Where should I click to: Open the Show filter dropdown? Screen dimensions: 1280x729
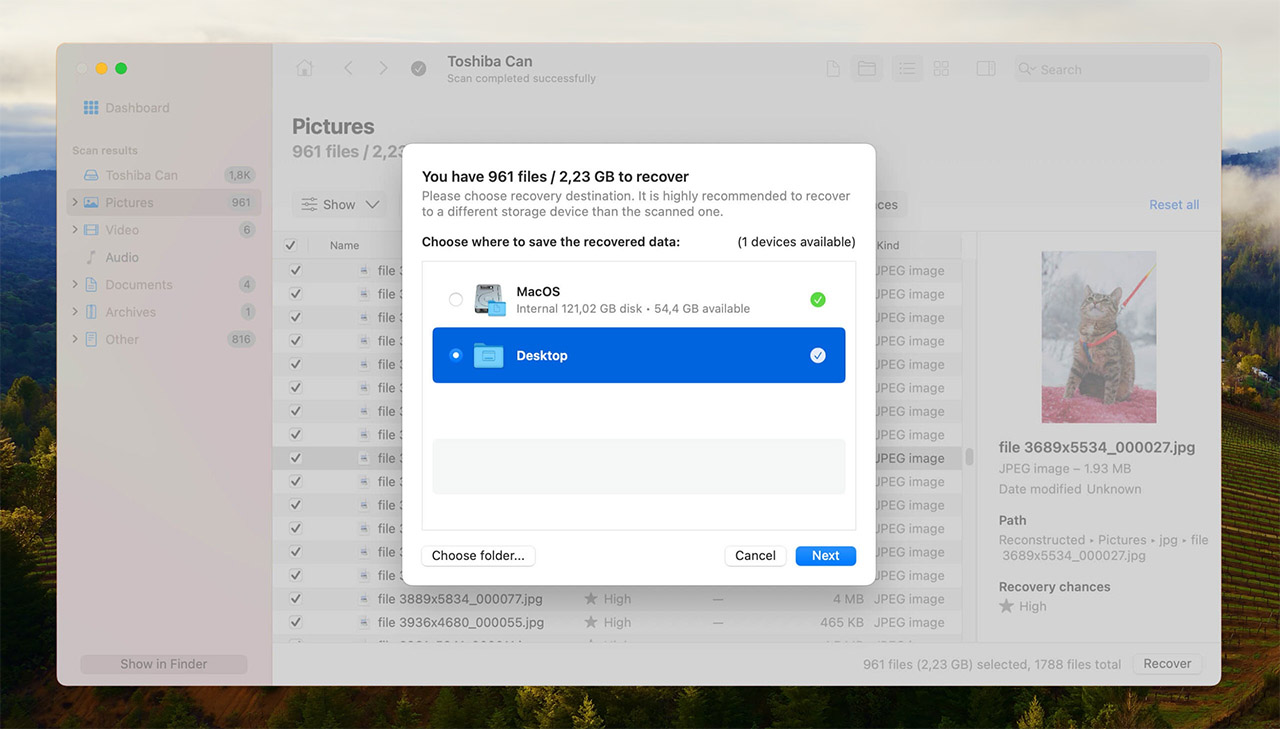pos(340,204)
